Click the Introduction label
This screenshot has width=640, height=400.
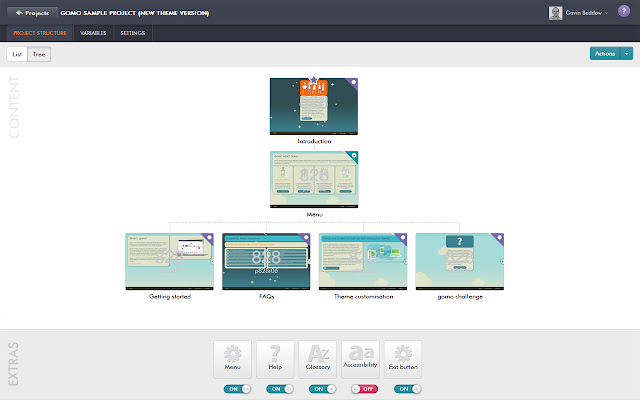coord(314,141)
